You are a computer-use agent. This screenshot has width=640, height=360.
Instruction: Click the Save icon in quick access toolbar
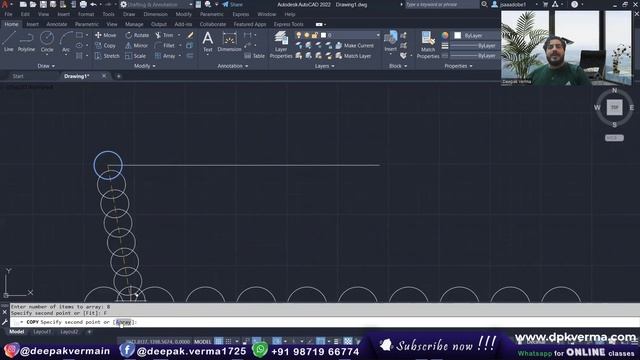tap(43, 4)
